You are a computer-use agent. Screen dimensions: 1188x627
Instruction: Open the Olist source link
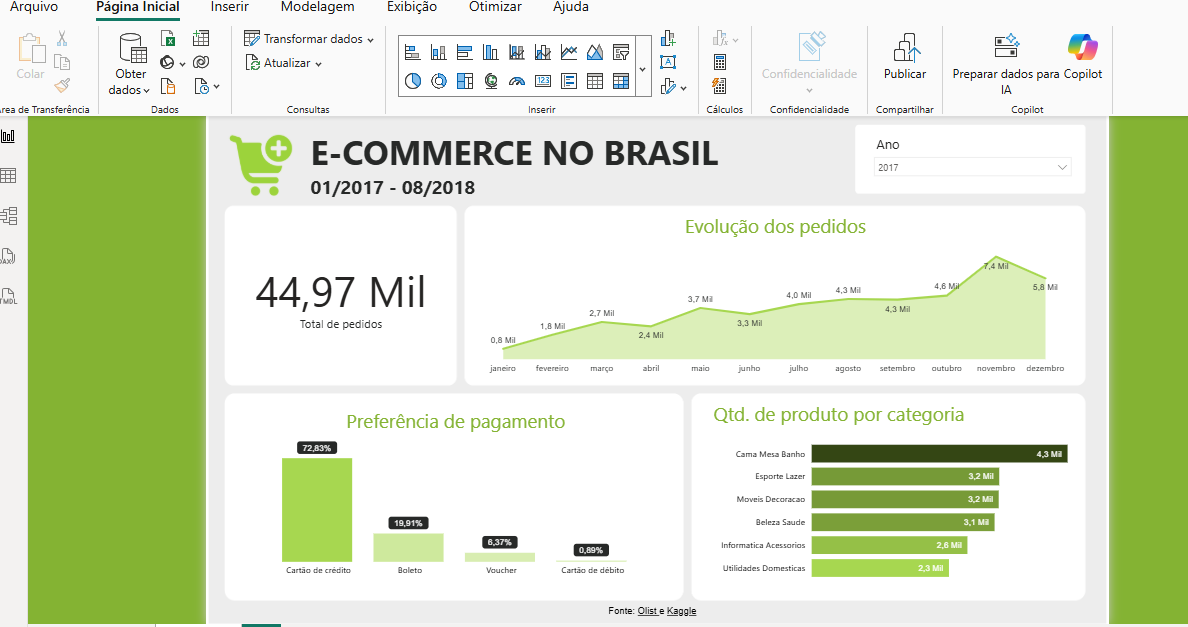pyautogui.click(x=647, y=611)
